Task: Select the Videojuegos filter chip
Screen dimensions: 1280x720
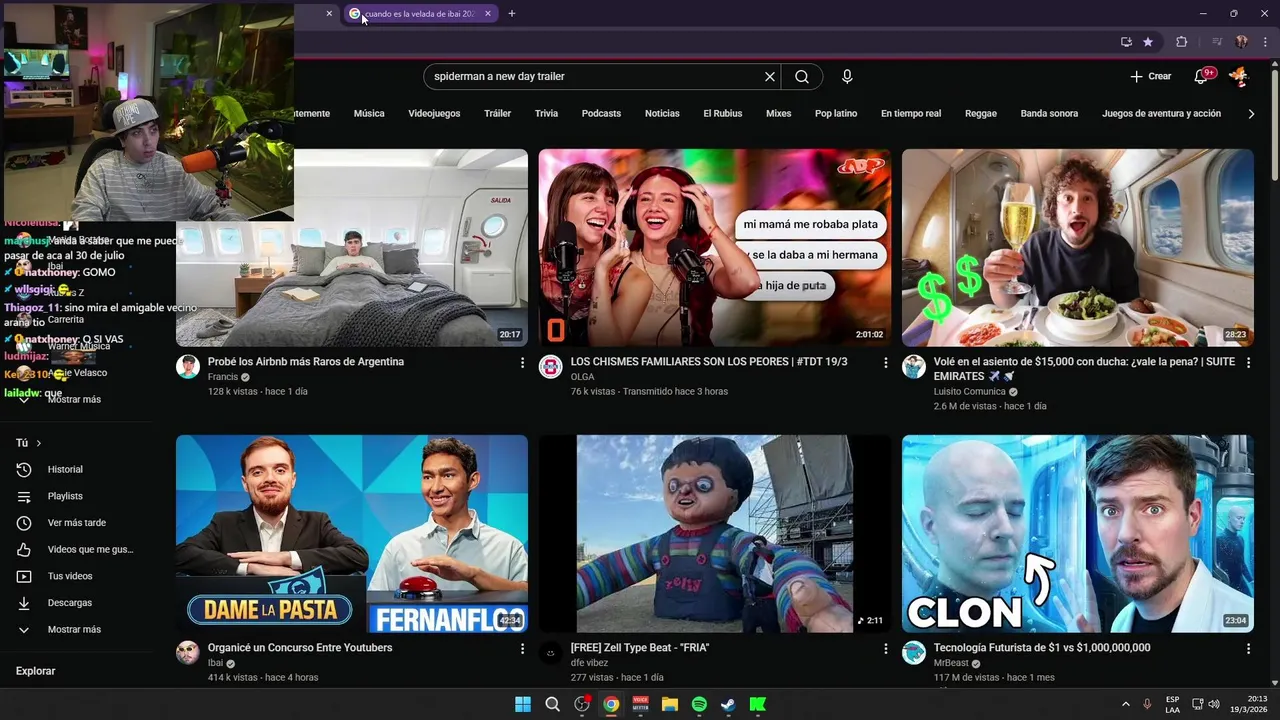Action: tap(434, 114)
